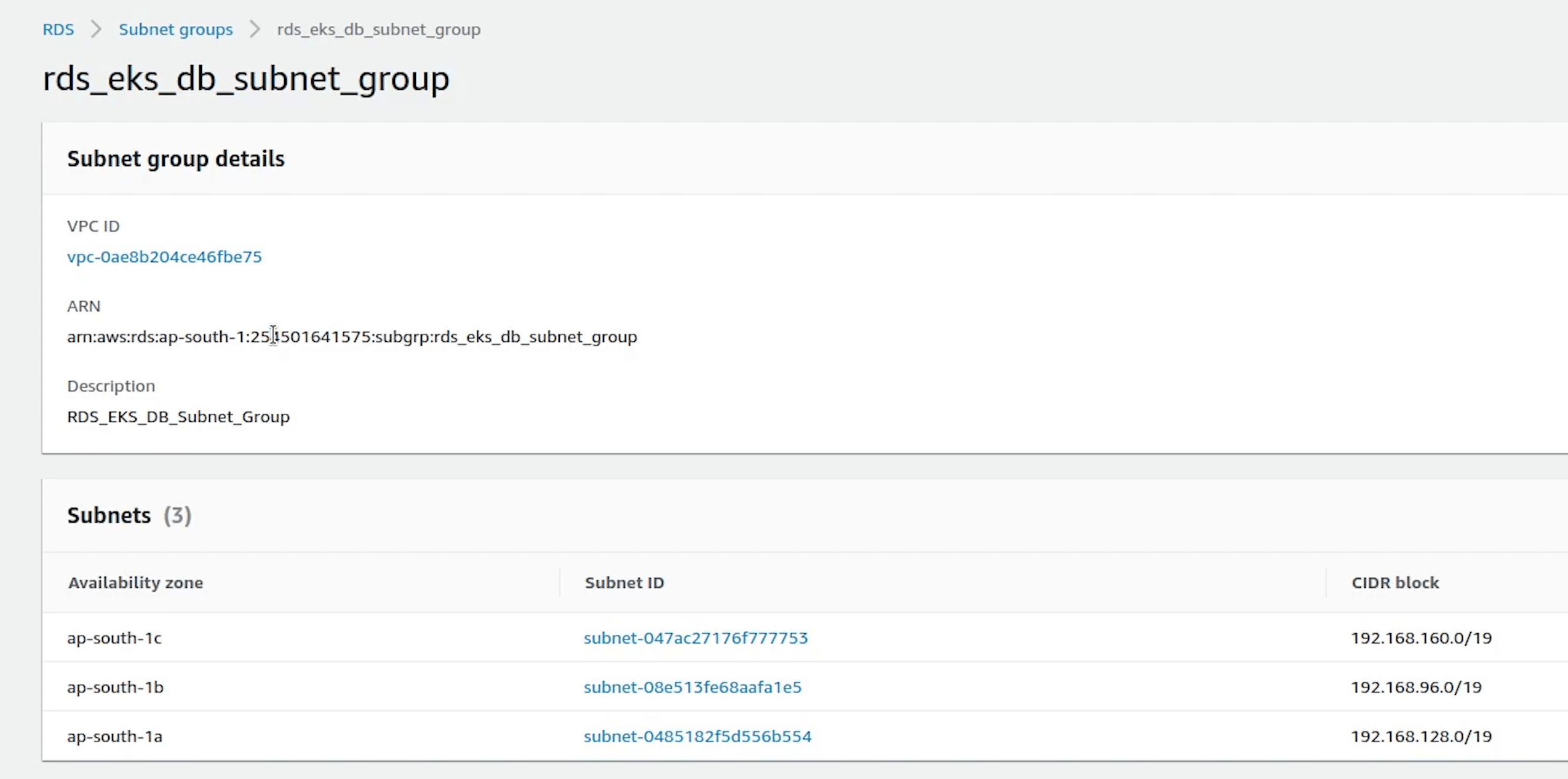Open the subnet-047ac27176f777753 link
The image size is (1568, 779).
click(695, 638)
